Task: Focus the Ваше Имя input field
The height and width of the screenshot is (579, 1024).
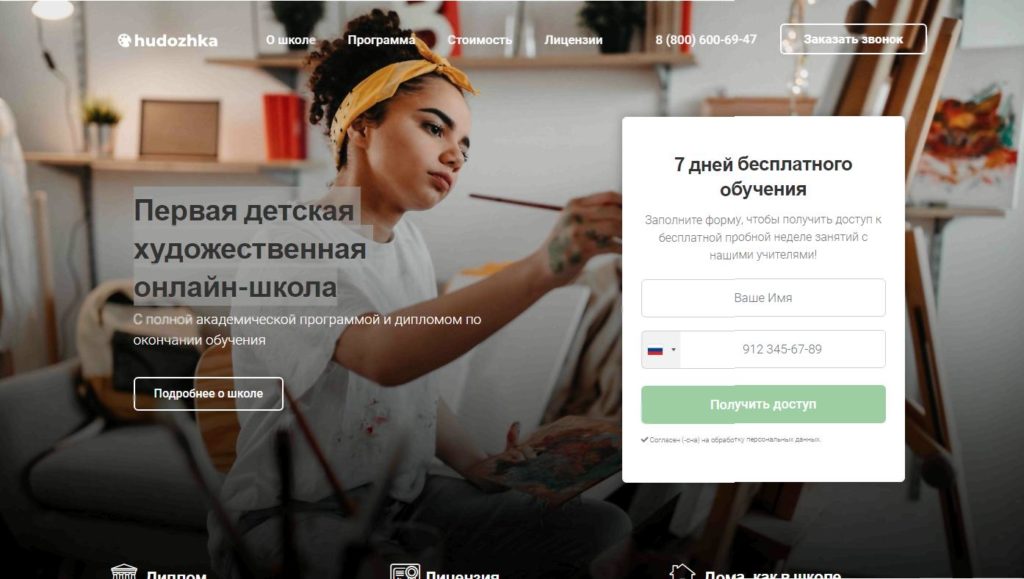Action: pos(763,298)
